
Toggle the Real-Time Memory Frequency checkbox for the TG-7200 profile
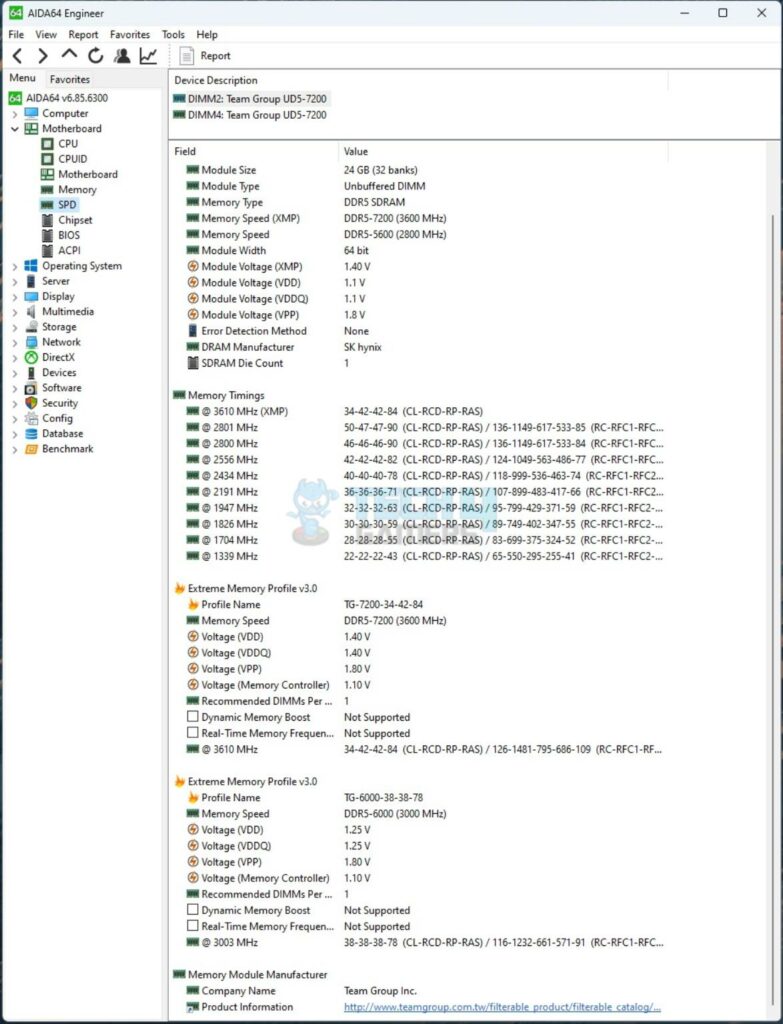coord(193,732)
